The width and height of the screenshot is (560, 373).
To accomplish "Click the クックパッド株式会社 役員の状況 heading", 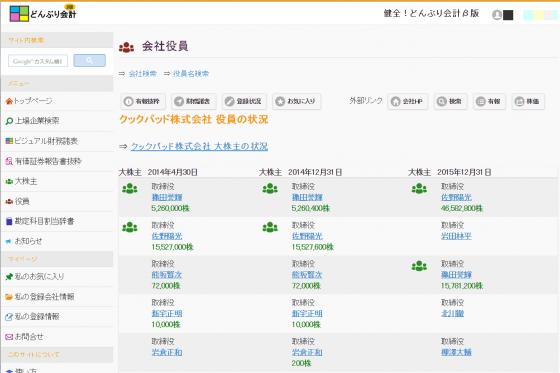I will click(x=194, y=119).
